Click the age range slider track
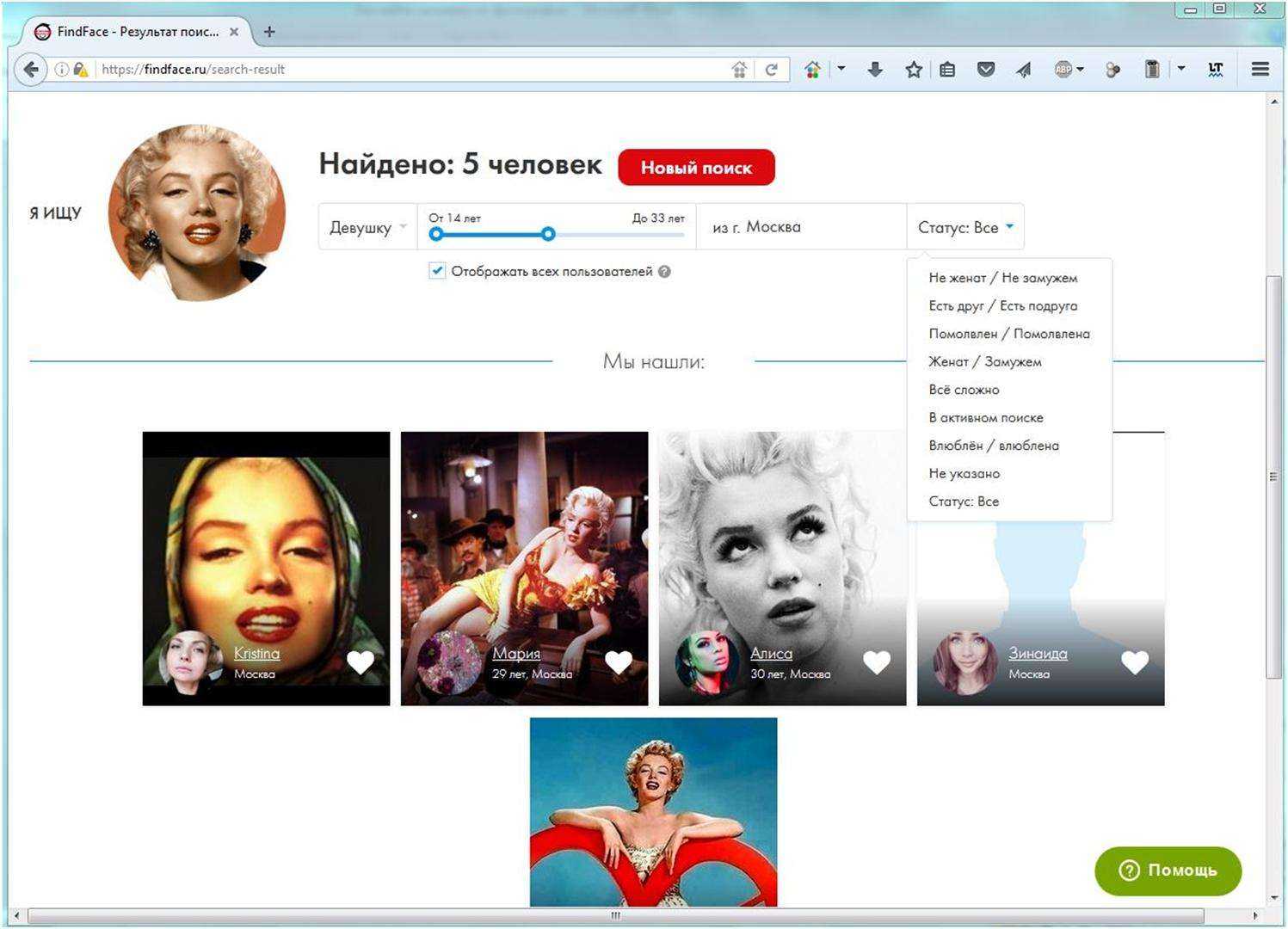This screenshot has height=929, width=1288. click(x=557, y=234)
